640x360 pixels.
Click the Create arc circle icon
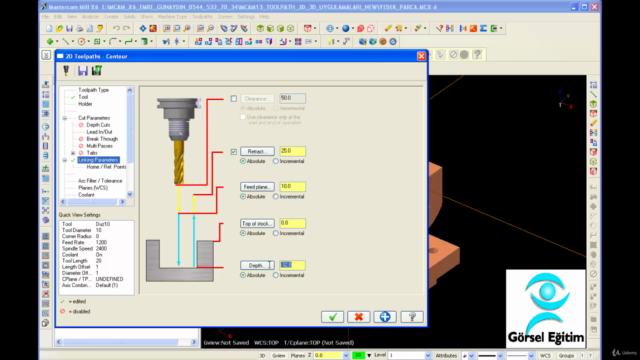click(81, 41)
